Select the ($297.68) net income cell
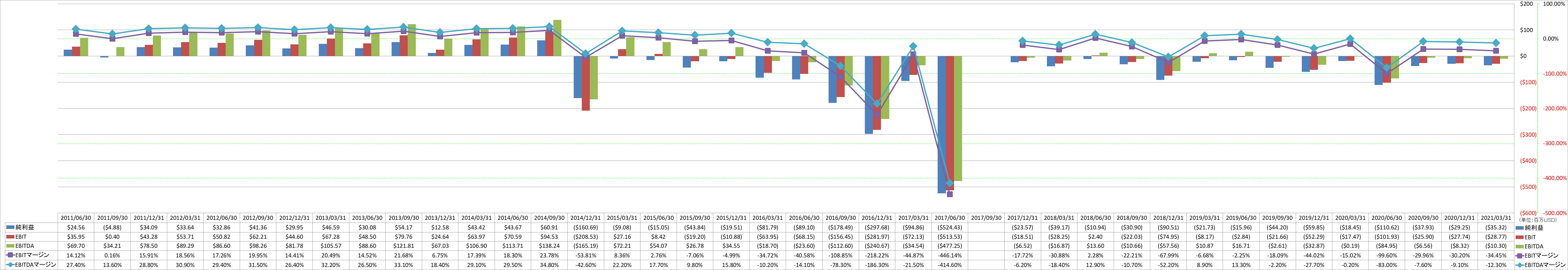 coord(877,227)
